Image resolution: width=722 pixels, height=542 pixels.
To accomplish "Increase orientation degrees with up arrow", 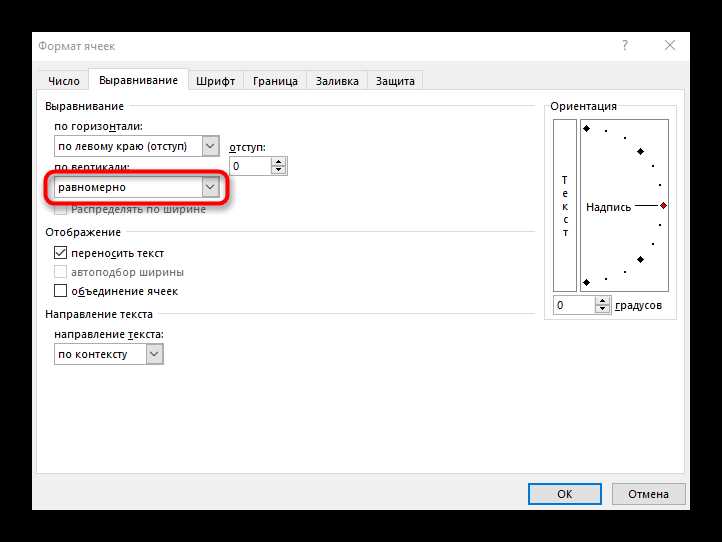I will click(602, 301).
